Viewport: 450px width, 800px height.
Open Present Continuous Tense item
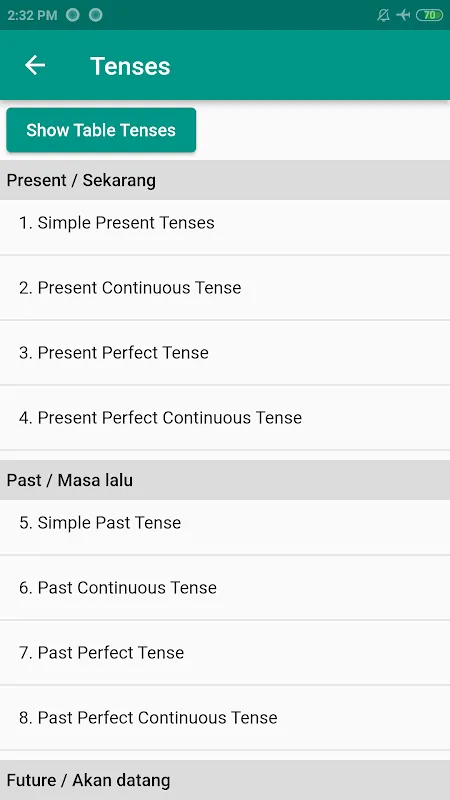click(x=225, y=288)
